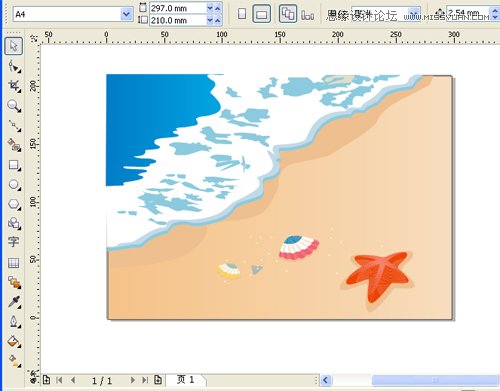Select the Polygon tool

pyautogui.click(x=14, y=204)
